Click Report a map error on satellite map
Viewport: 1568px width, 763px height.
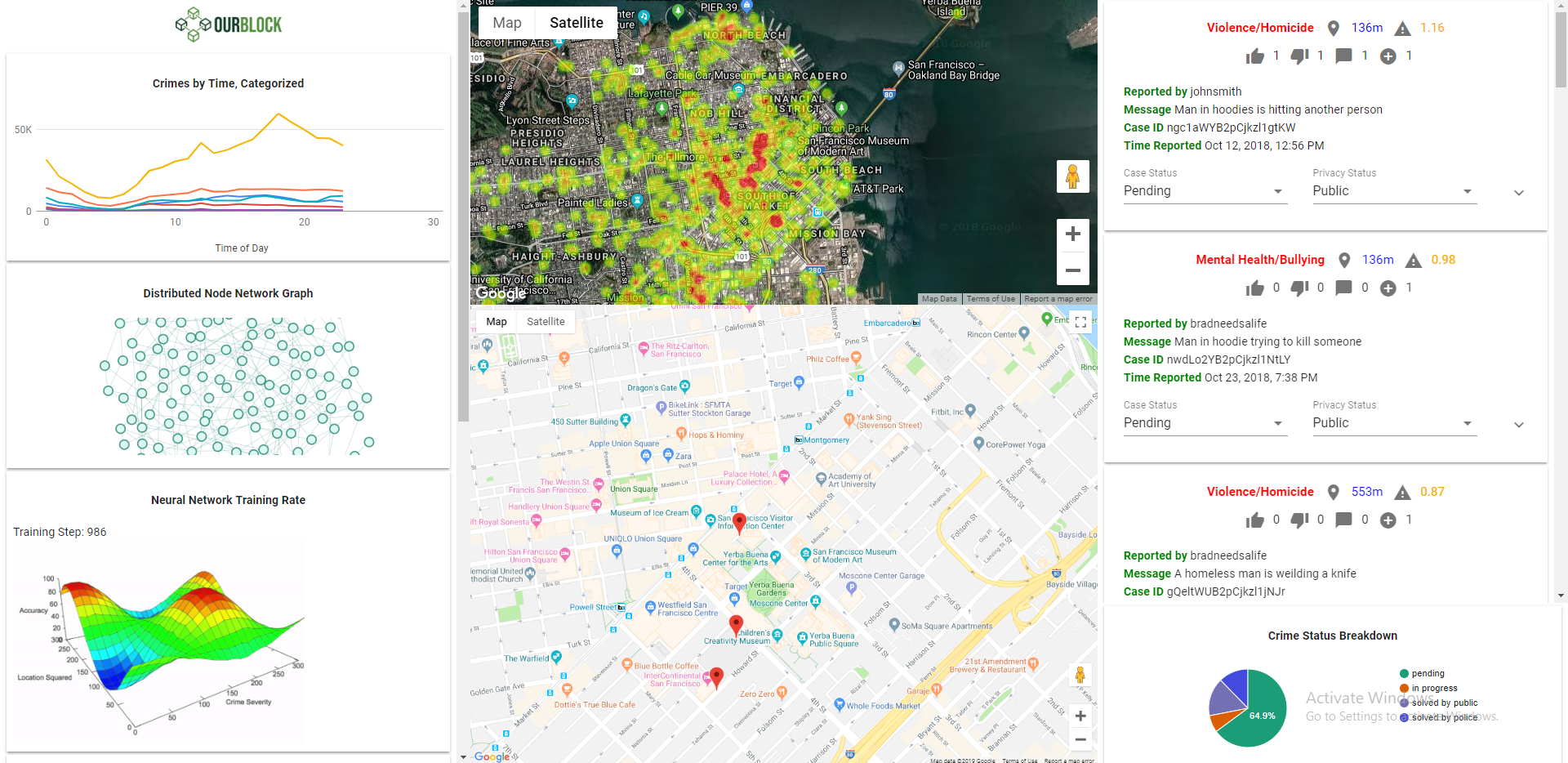pyautogui.click(x=1058, y=299)
